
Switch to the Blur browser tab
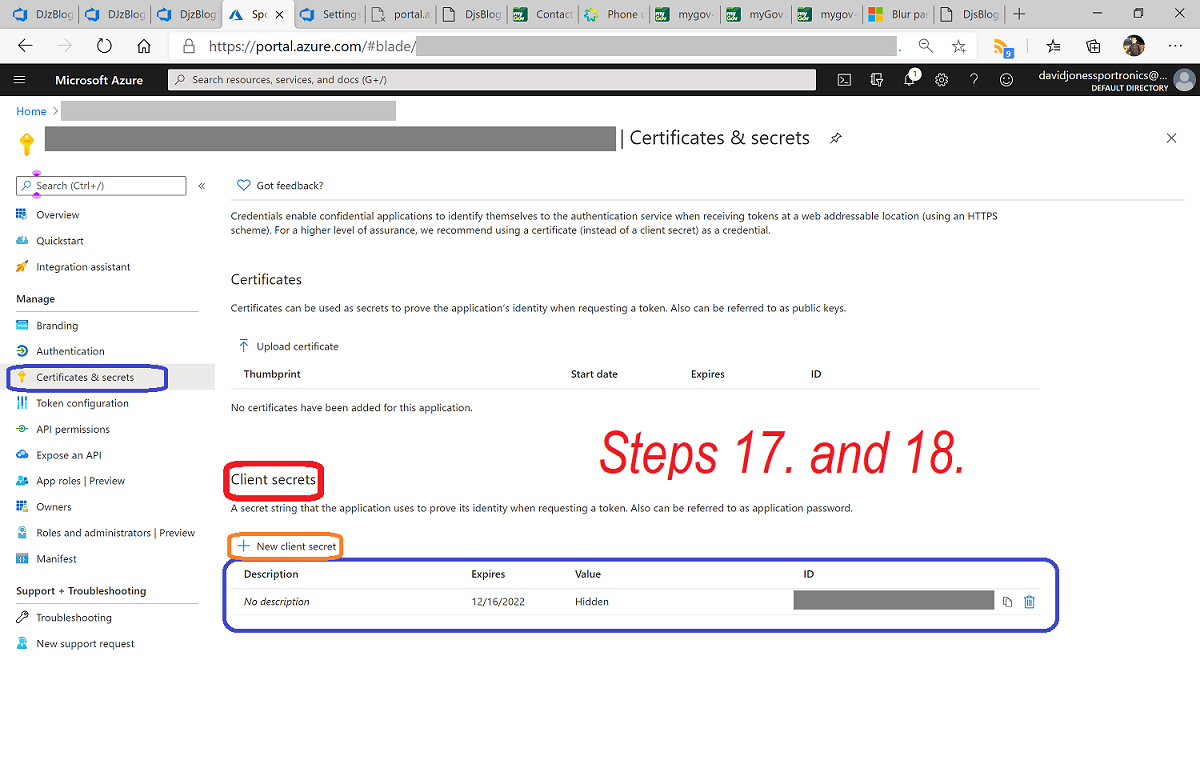[896, 14]
